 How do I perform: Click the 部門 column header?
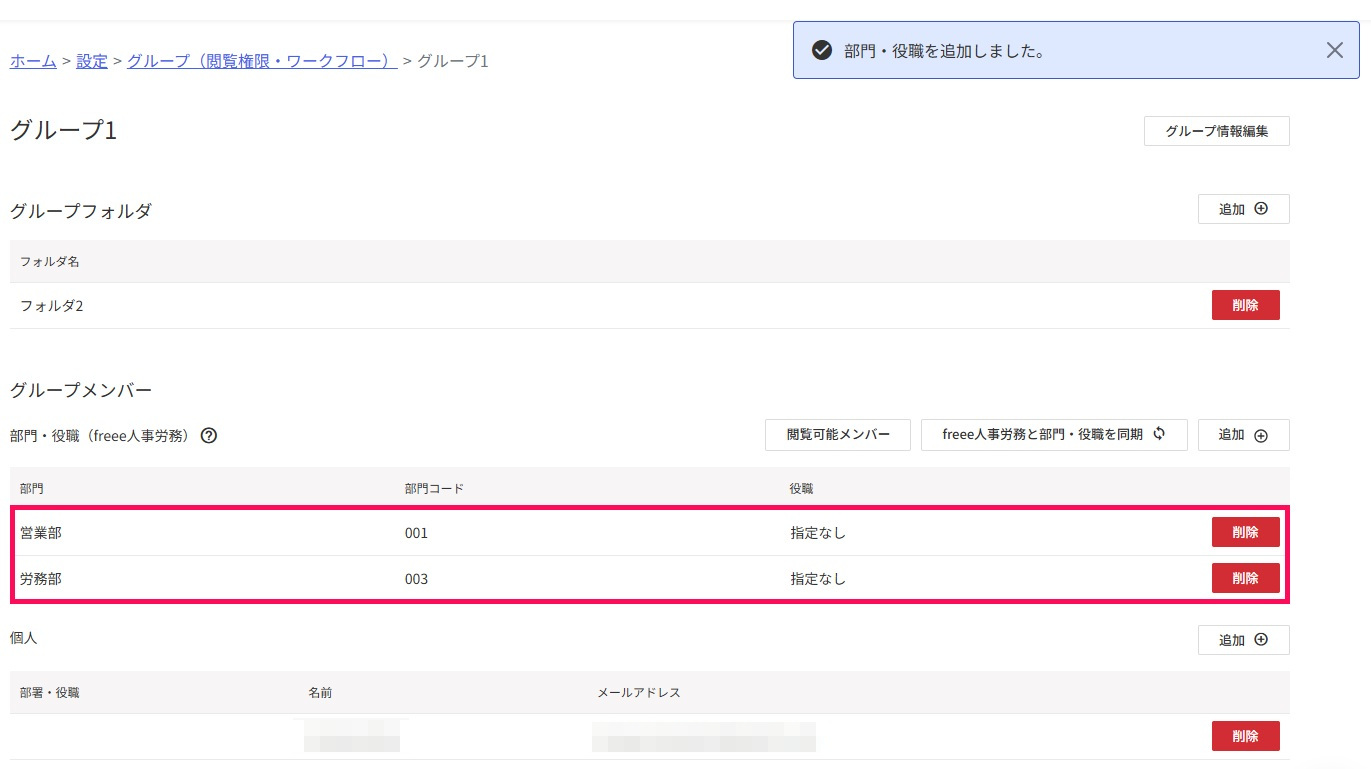click(32, 489)
